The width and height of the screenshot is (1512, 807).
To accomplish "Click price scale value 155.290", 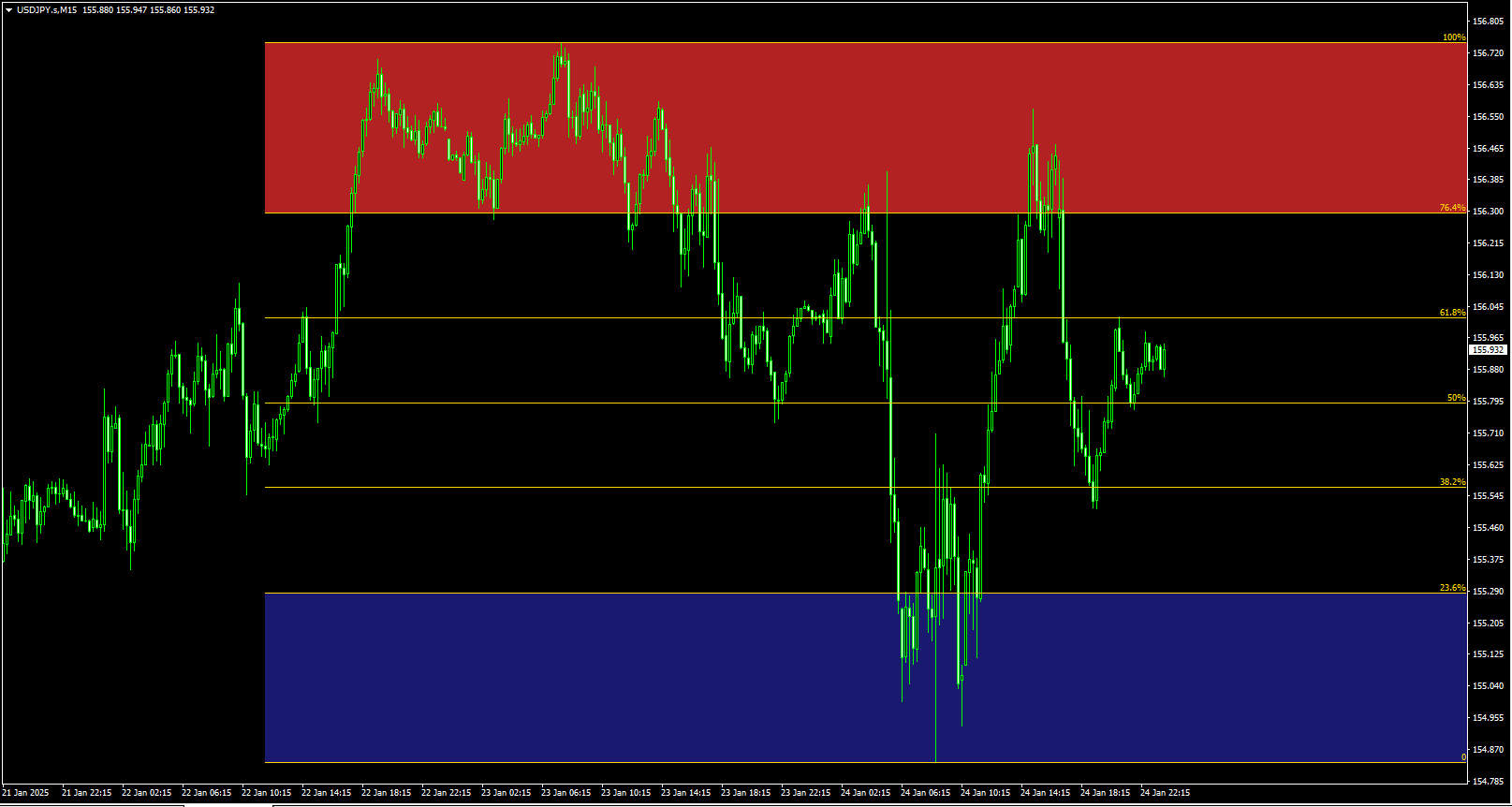I will [x=1488, y=592].
